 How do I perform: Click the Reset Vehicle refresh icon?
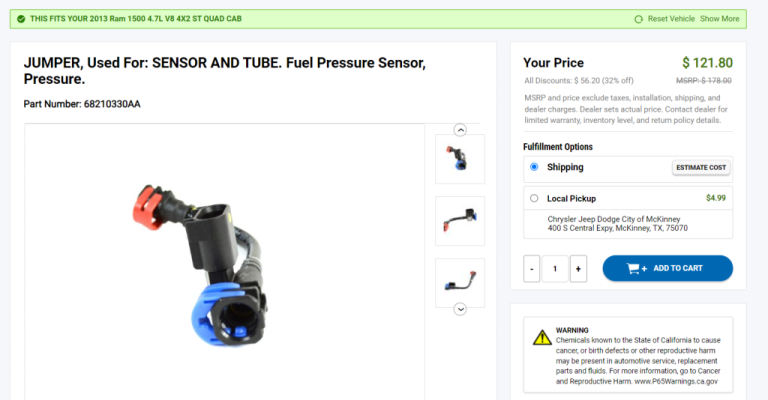coord(638,19)
